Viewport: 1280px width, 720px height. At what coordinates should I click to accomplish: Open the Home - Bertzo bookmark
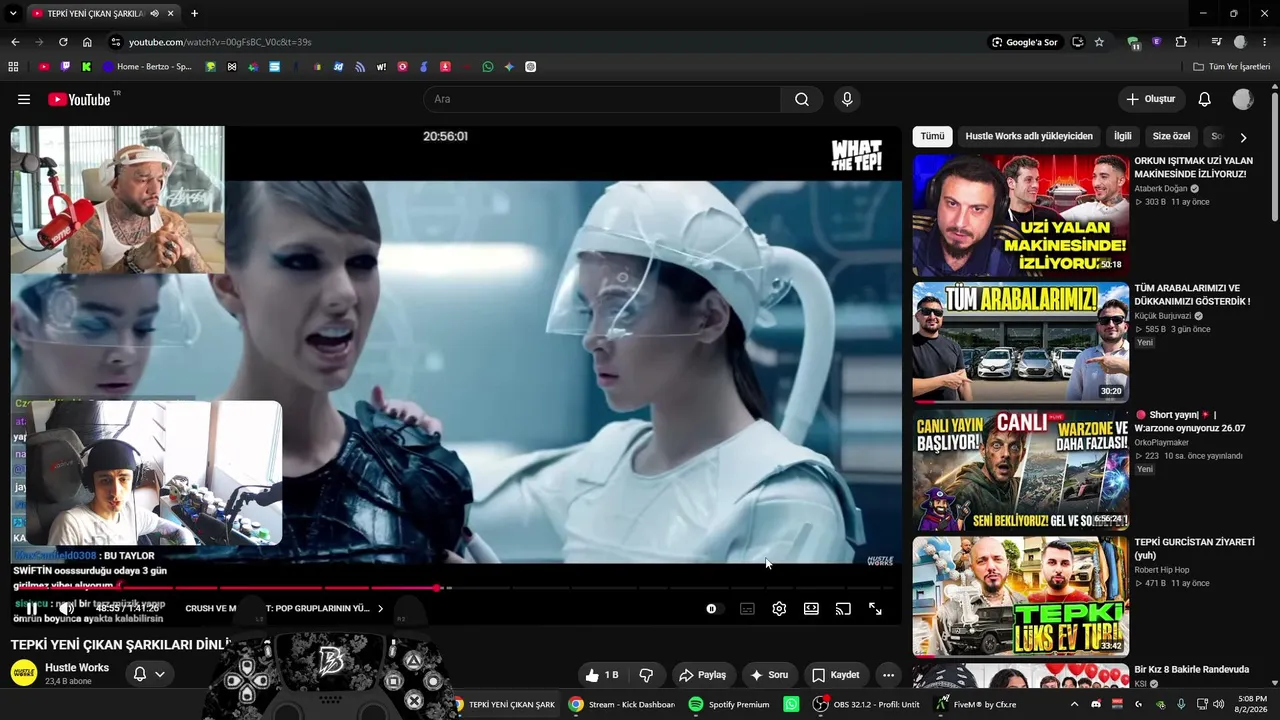(147, 67)
